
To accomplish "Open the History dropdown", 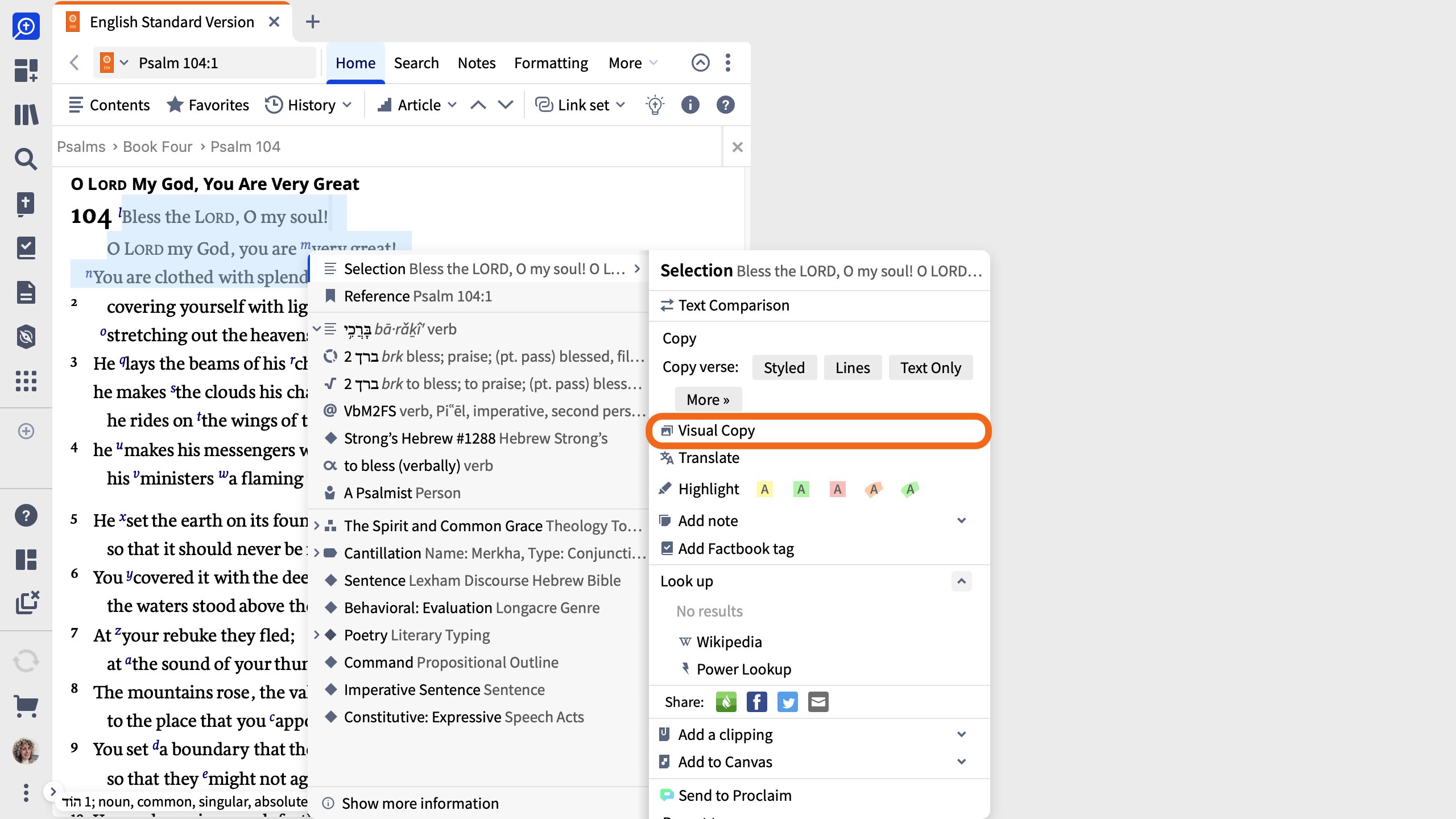I will point(309,105).
